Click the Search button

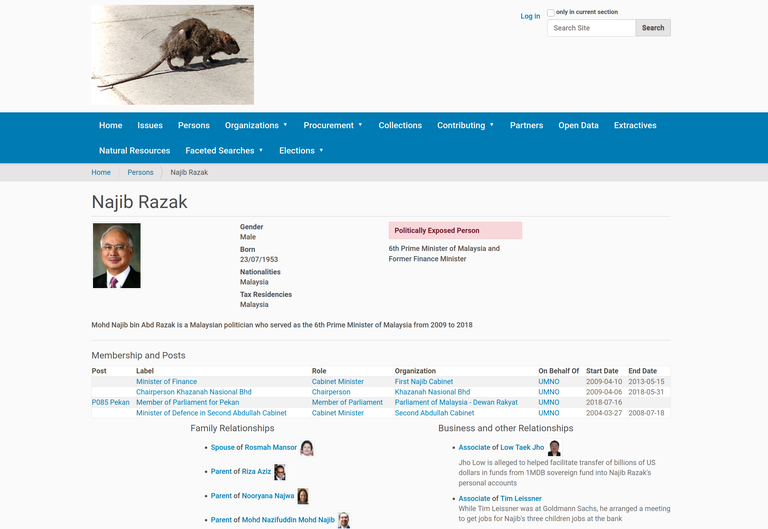(x=653, y=28)
